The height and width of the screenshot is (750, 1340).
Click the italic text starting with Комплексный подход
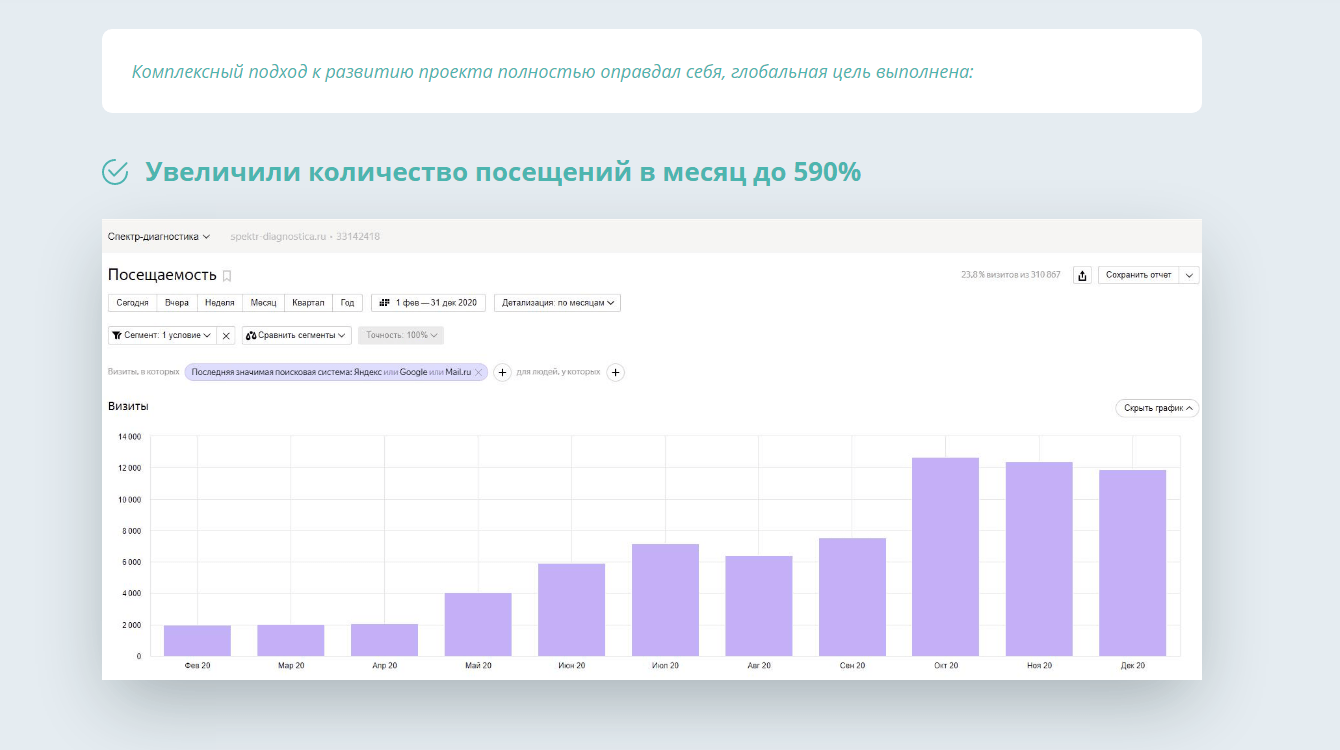click(553, 72)
